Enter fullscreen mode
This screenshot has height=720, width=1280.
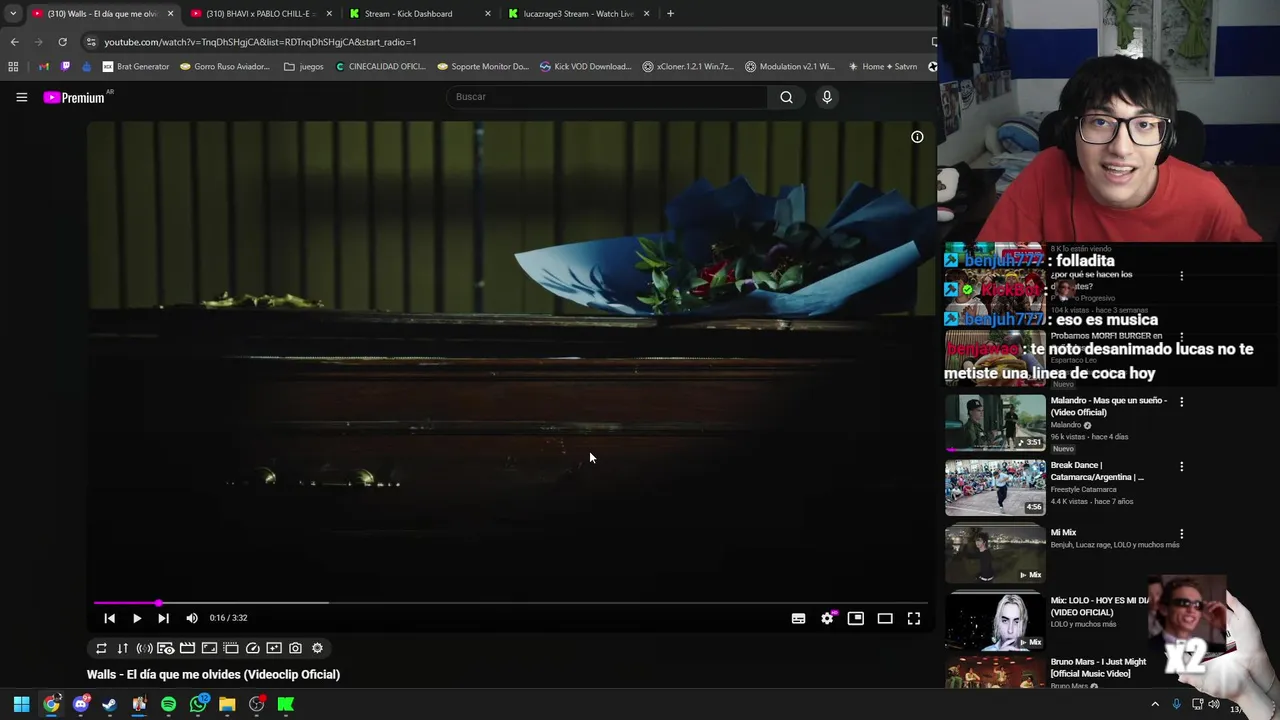coord(914,618)
